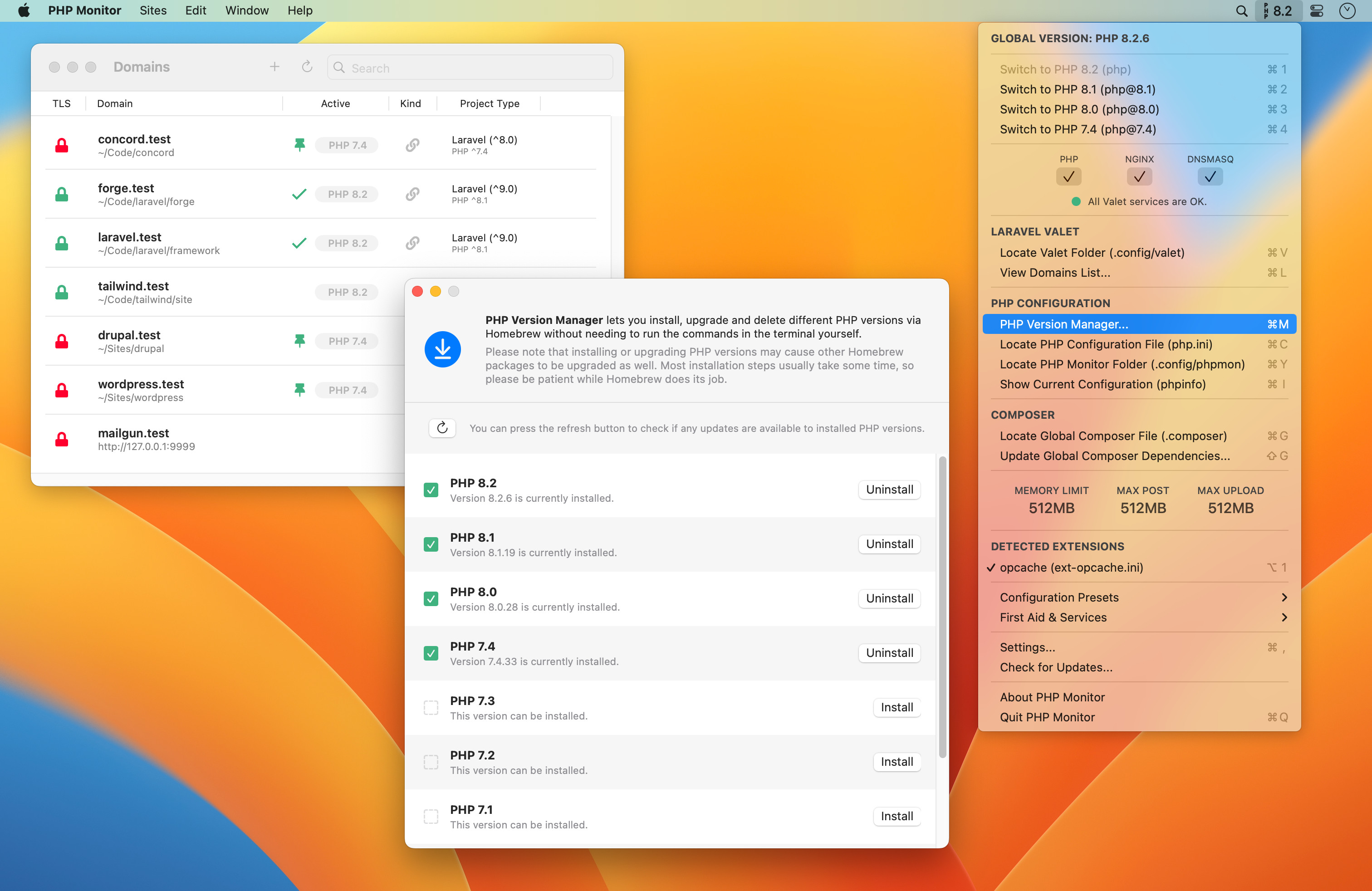Uninstall PHP 8.2
The width and height of the screenshot is (1372, 891).
889,490
